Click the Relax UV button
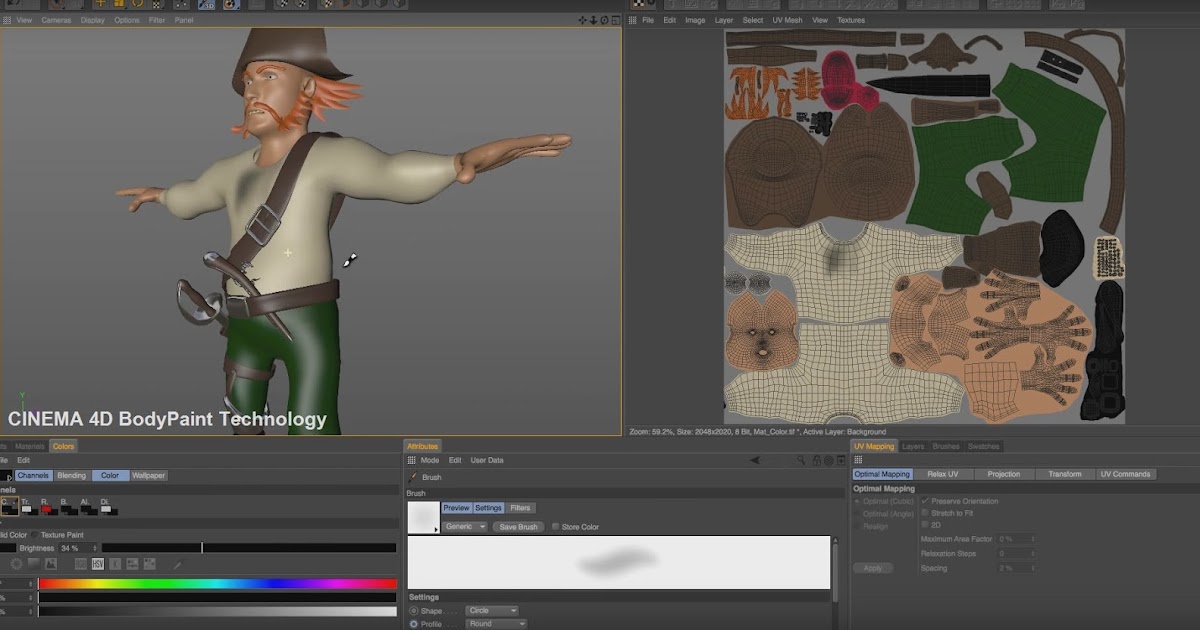The height and width of the screenshot is (630, 1200). click(942, 474)
